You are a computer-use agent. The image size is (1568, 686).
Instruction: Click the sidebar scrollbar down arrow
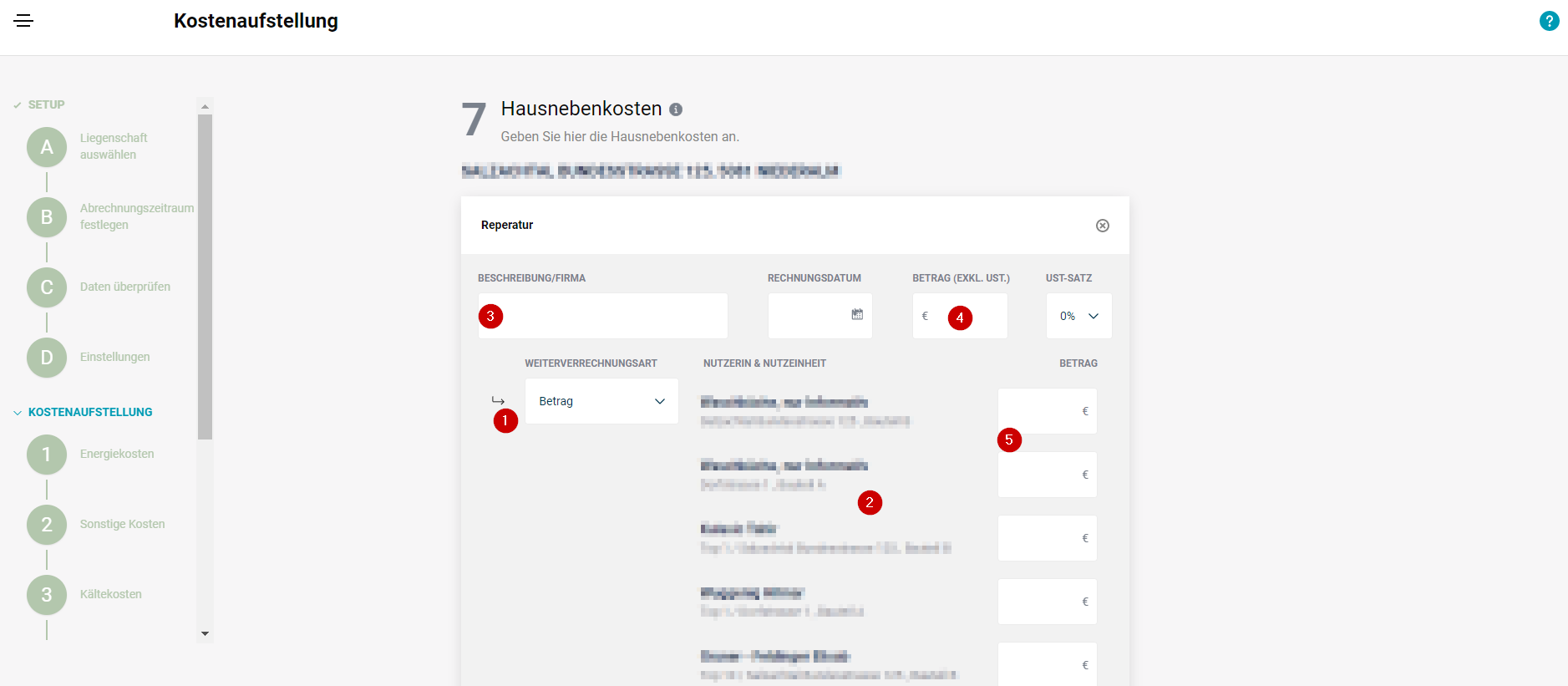click(205, 634)
